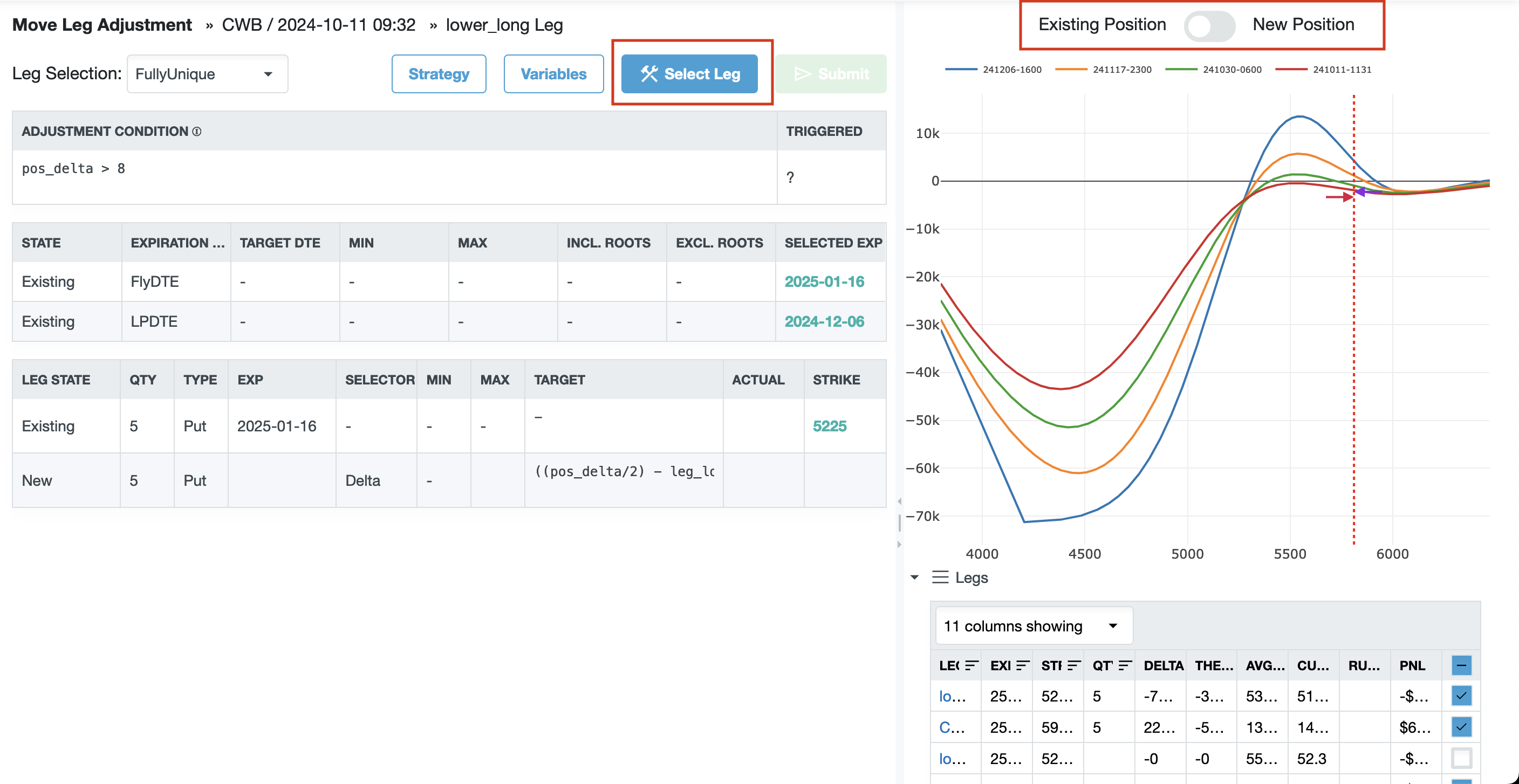Click the Select Leg tools button
This screenshot has width=1519, height=784.
(x=689, y=74)
